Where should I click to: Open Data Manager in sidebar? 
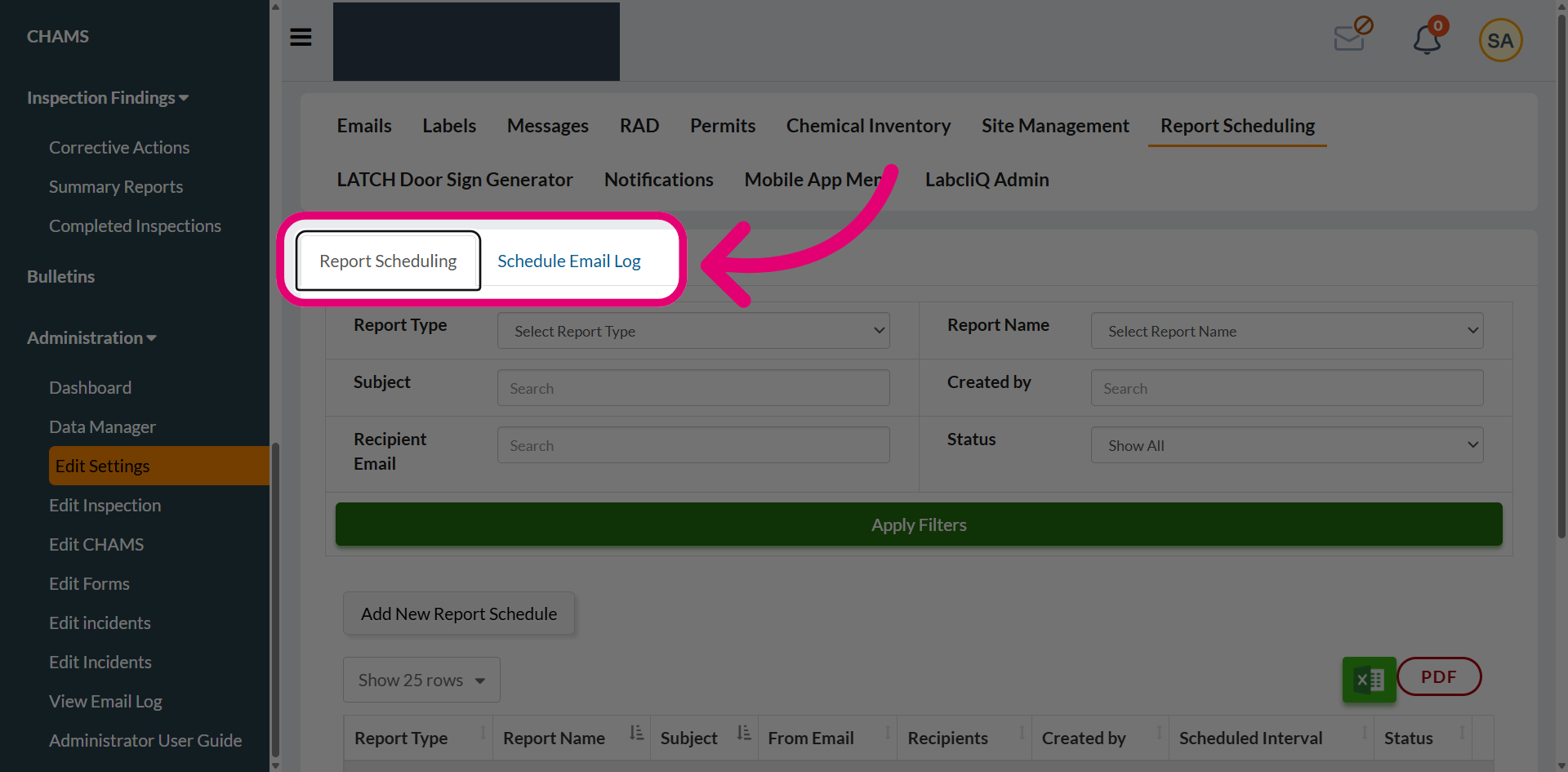[x=102, y=427]
